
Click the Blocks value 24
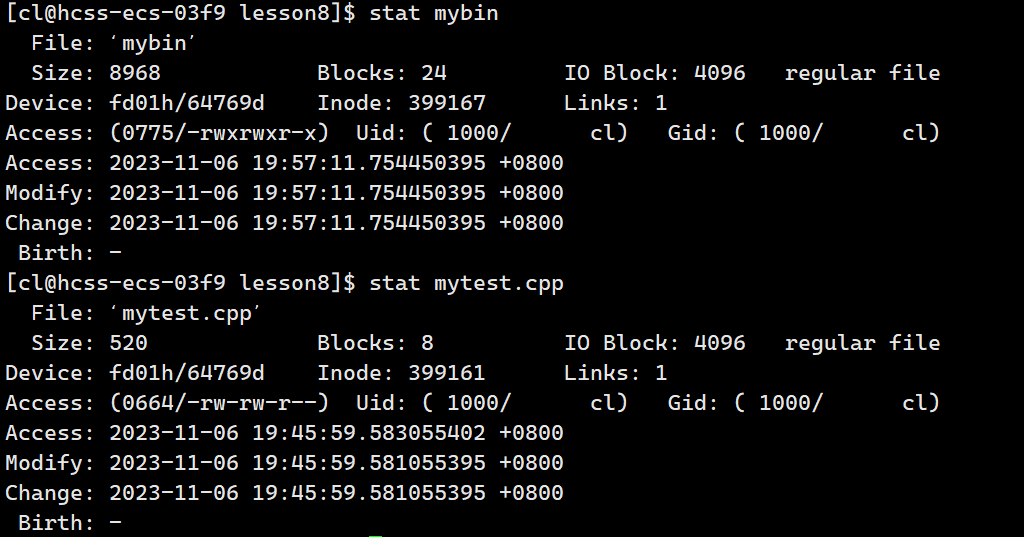tap(434, 73)
